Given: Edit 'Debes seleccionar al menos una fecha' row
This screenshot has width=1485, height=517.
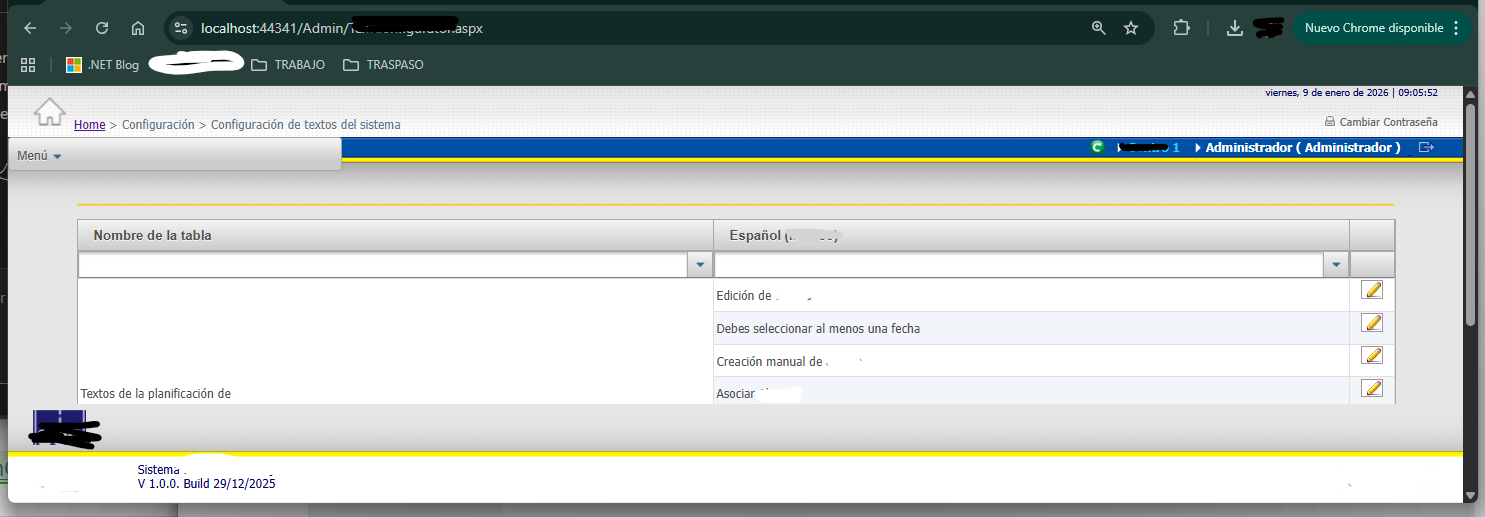Looking at the screenshot, I should (x=1372, y=323).
